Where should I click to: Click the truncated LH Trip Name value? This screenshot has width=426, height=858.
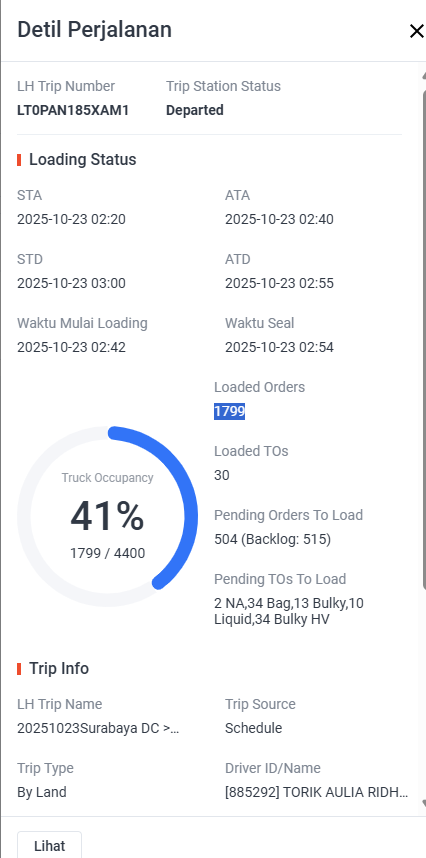(98, 728)
